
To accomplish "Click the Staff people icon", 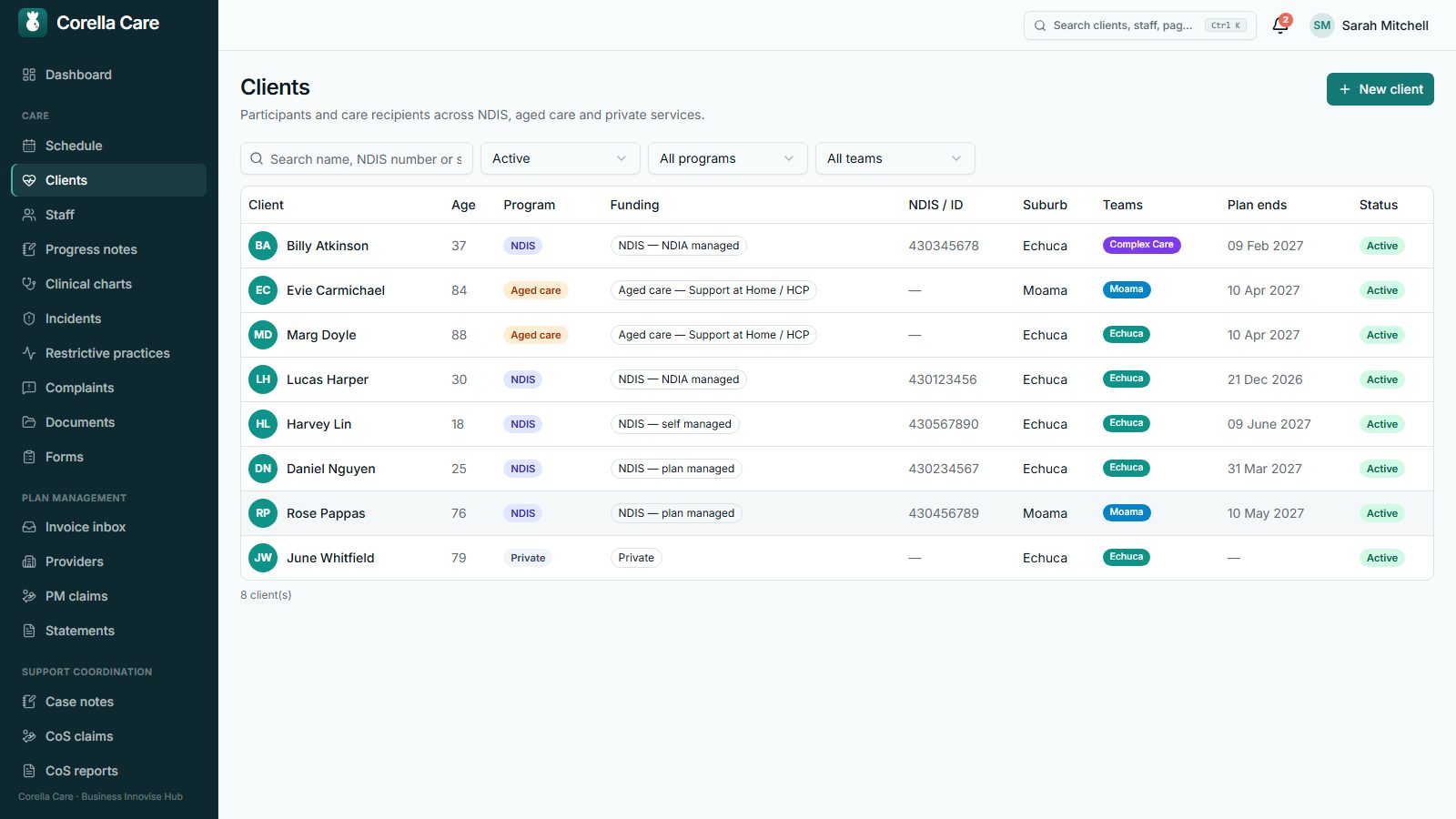I will pos(29,215).
